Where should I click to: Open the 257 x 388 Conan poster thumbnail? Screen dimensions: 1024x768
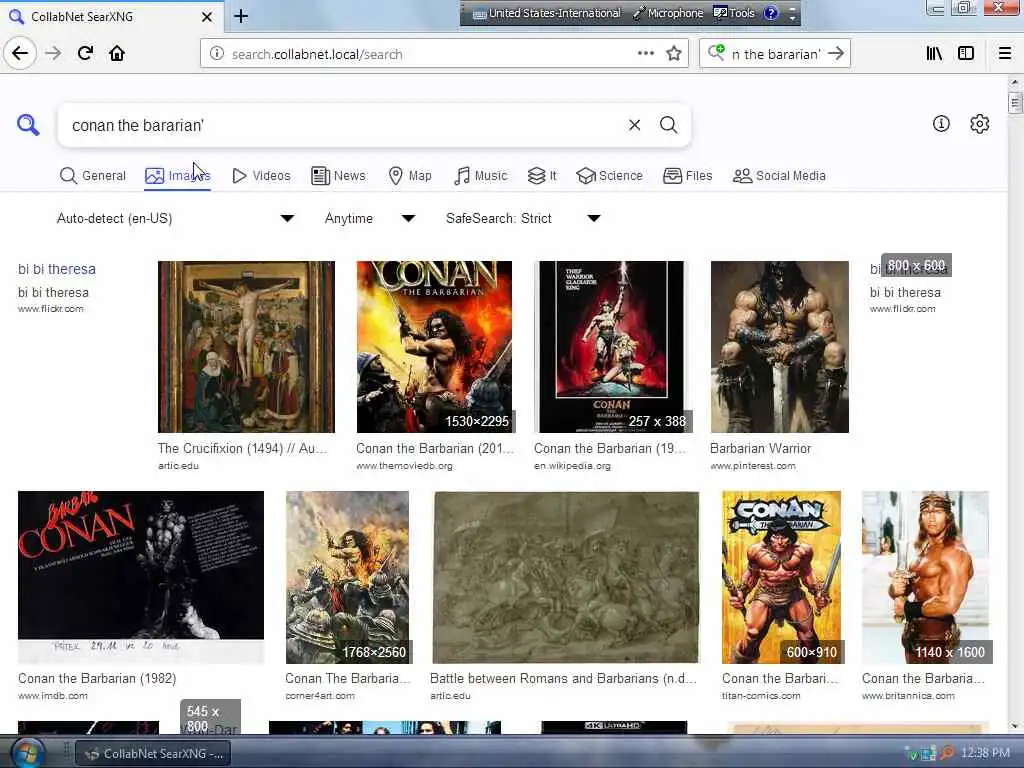coord(611,347)
